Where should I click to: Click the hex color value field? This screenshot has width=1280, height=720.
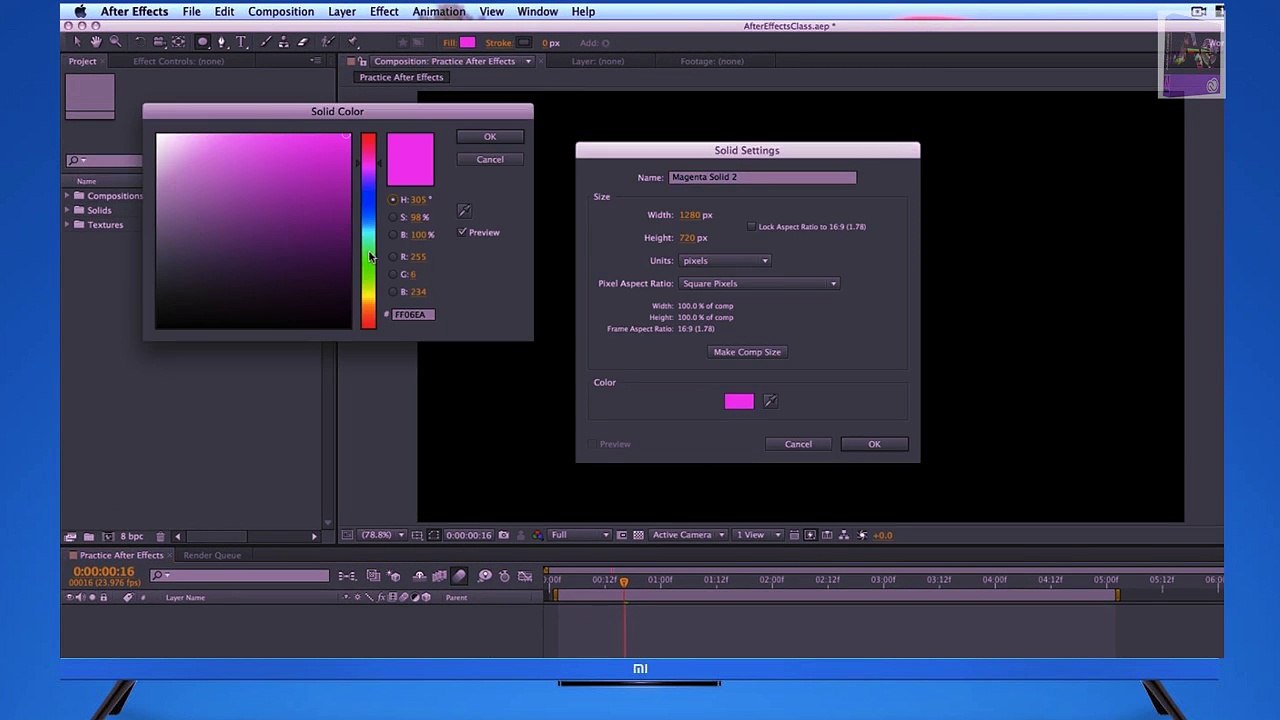[413, 315]
